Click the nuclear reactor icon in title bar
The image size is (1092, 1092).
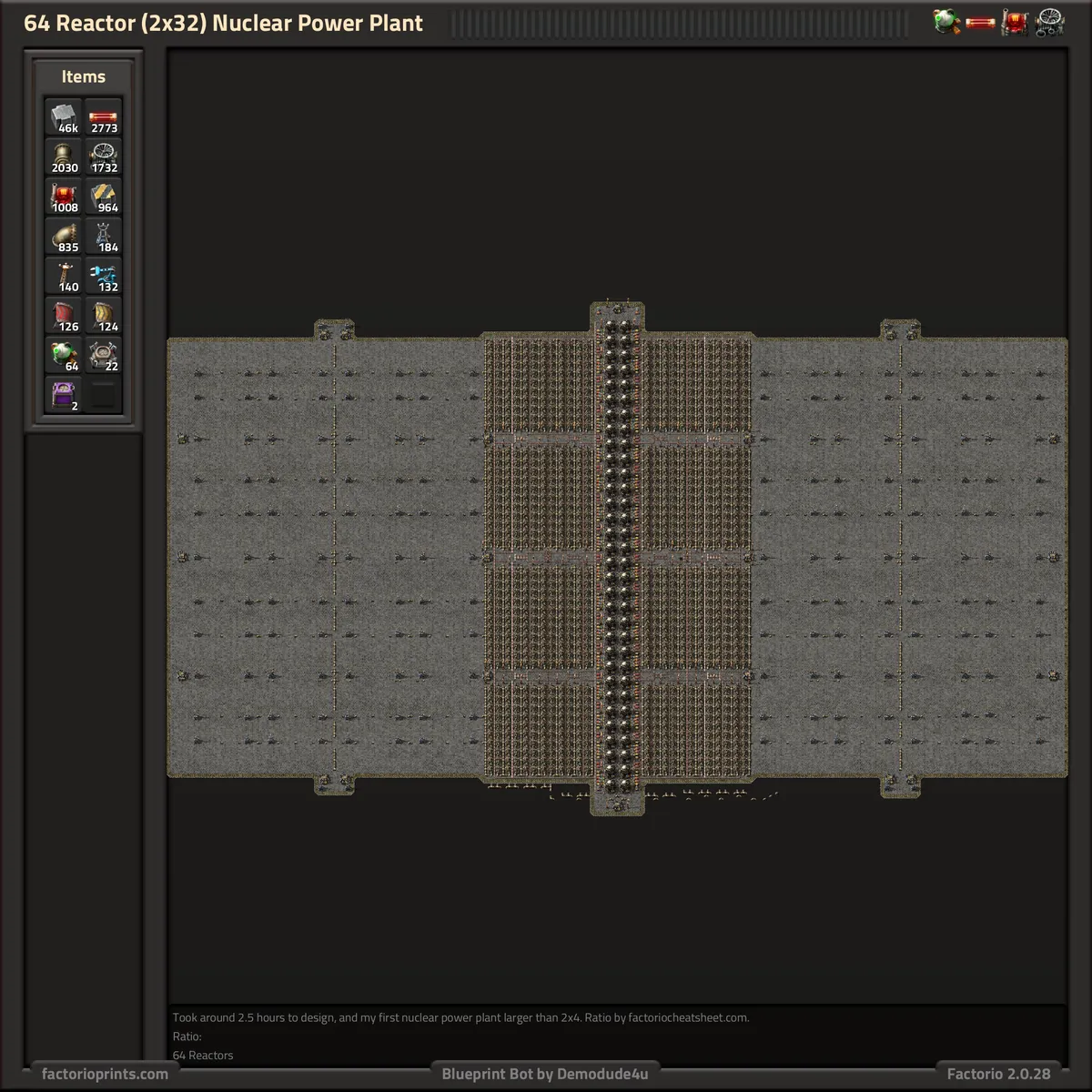[x=946, y=22]
